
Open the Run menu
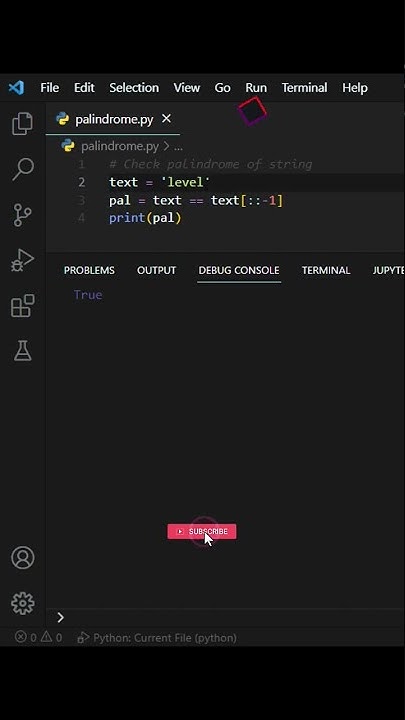[256, 88]
